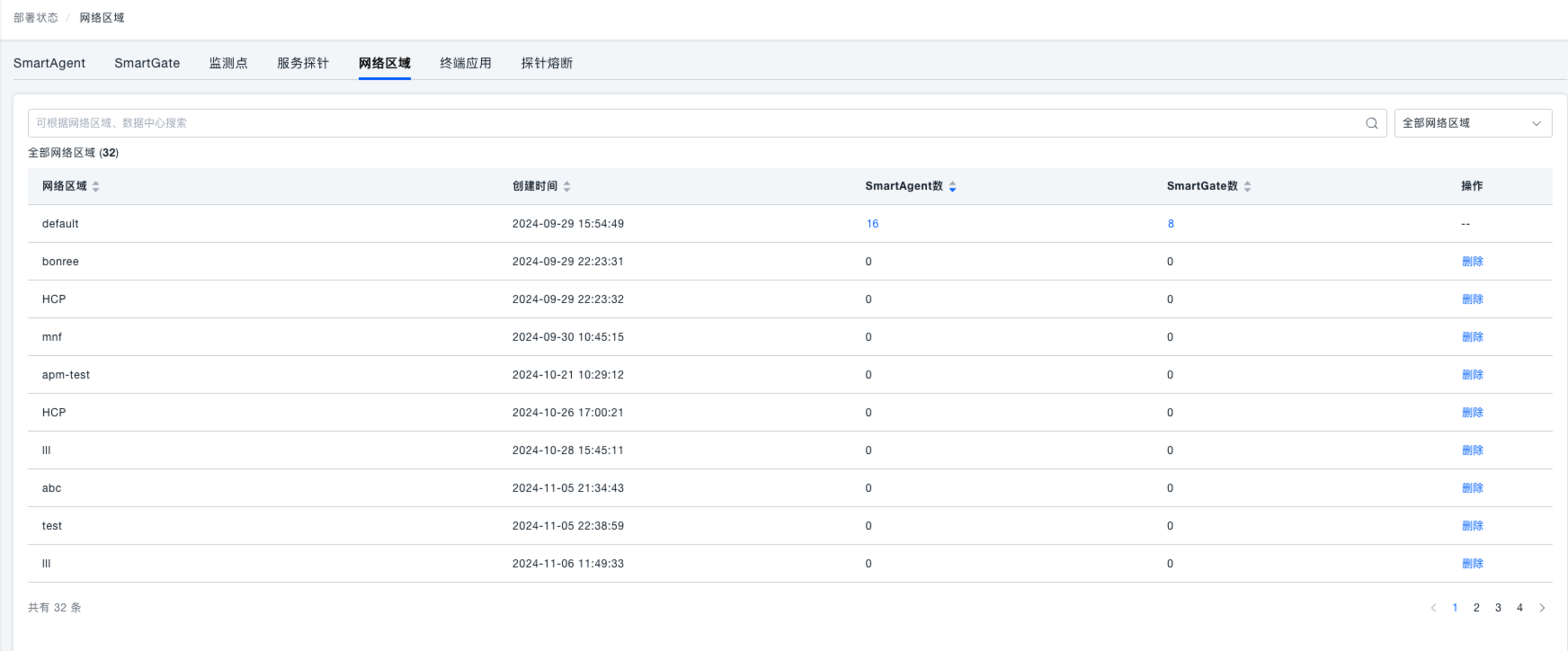Switch to the SmartGate tab
Image resolution: width=1568 pixels, height=651 pixels.
pyautogui.click(x=147, y=63)
